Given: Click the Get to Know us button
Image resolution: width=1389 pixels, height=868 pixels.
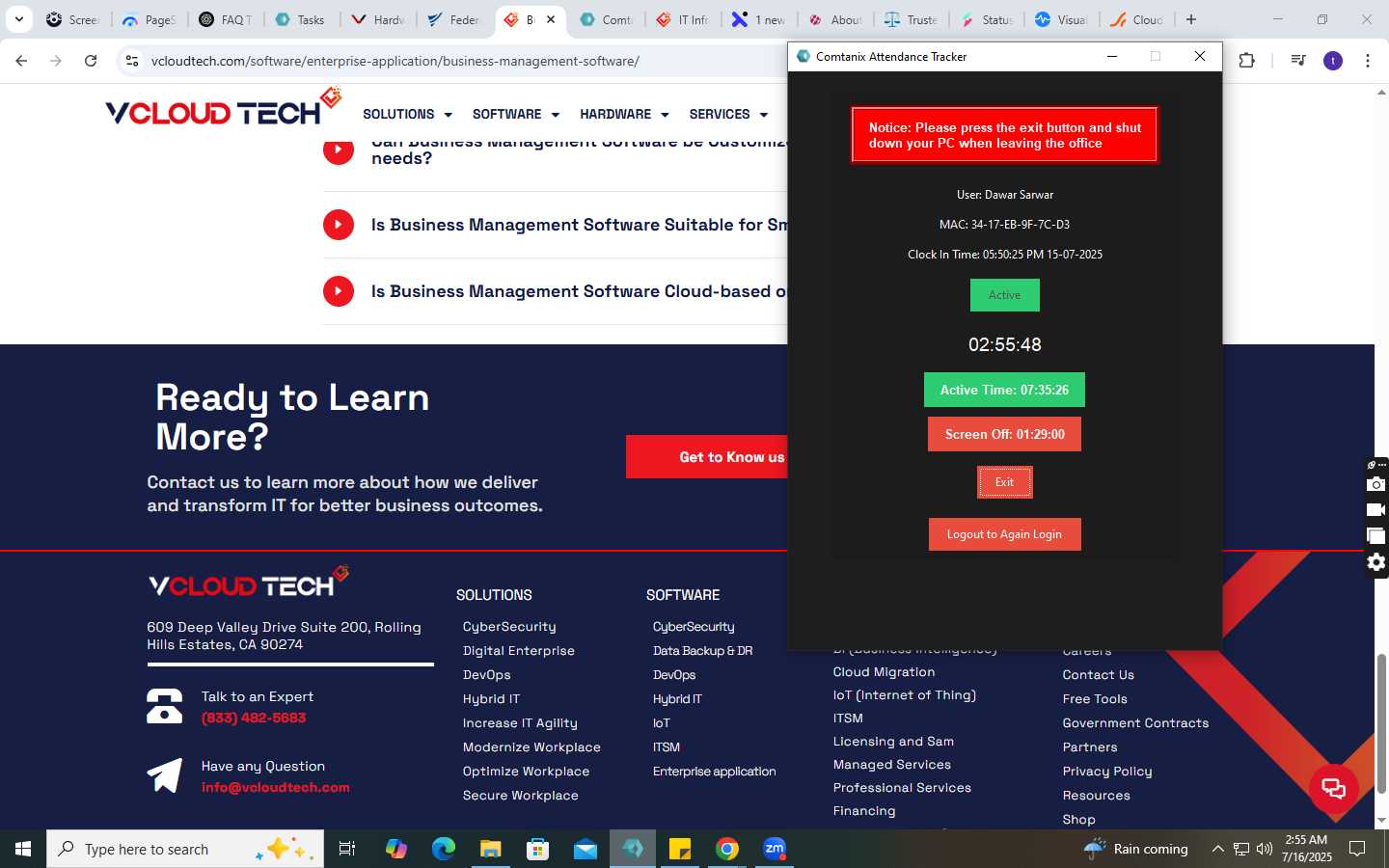Looking at the screenshot, I should (x=707, y=457).
